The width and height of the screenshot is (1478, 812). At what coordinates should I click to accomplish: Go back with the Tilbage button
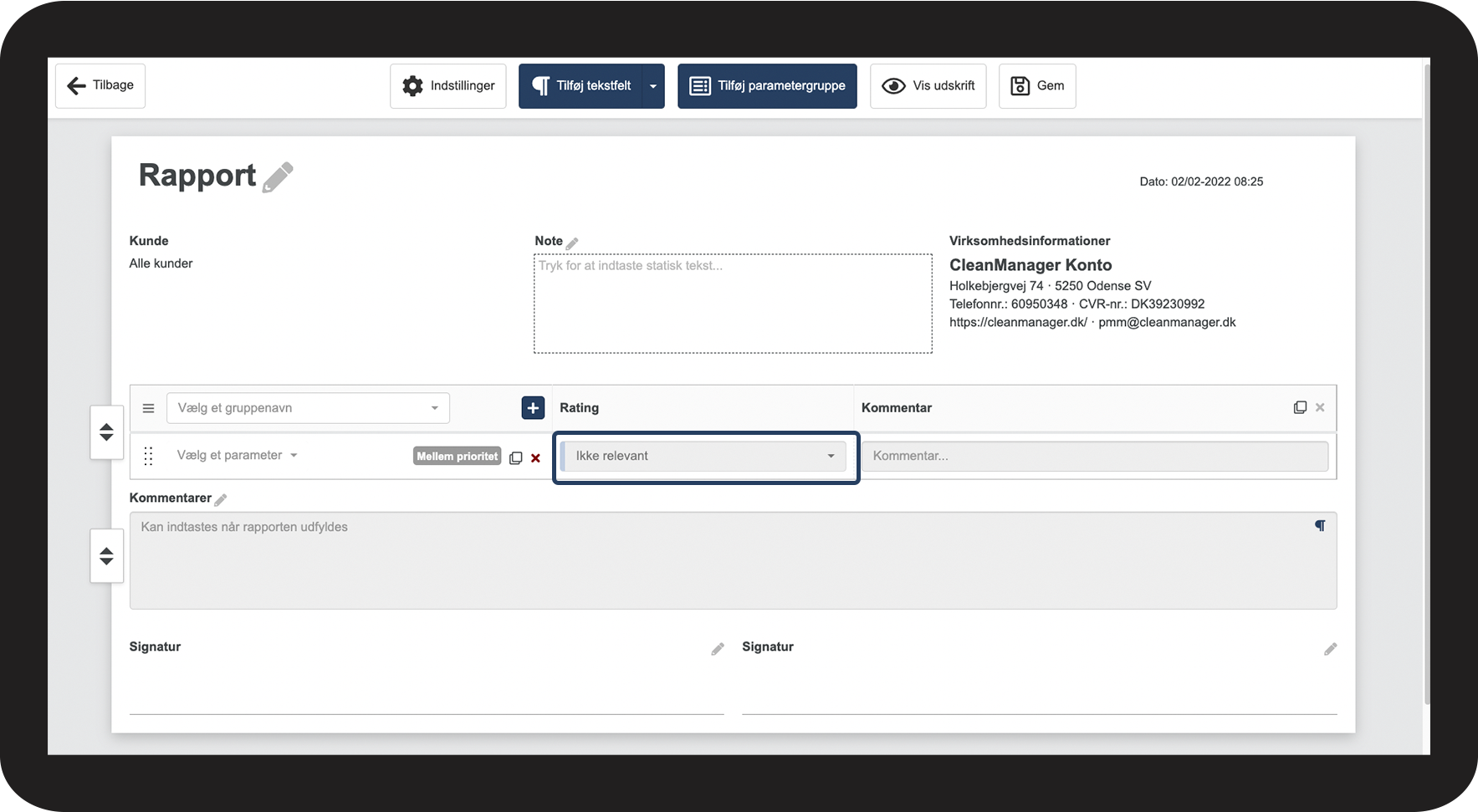click(100, 85)
